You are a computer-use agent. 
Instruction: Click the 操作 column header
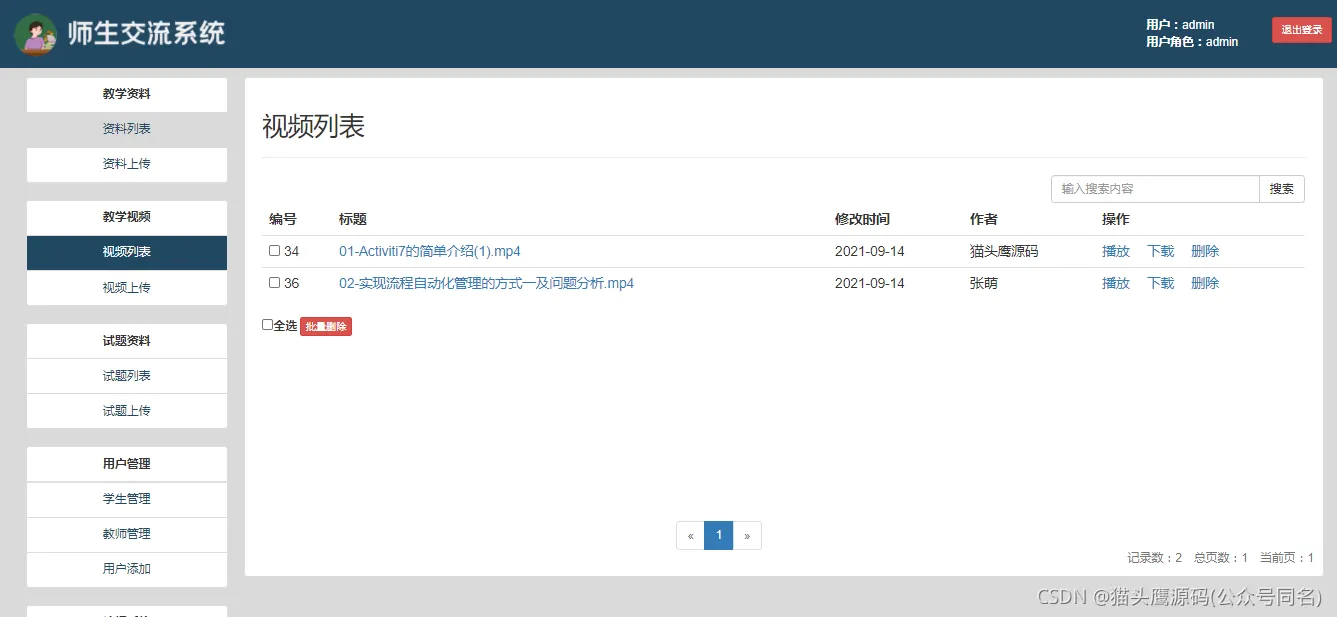[x=1116, y=219]
